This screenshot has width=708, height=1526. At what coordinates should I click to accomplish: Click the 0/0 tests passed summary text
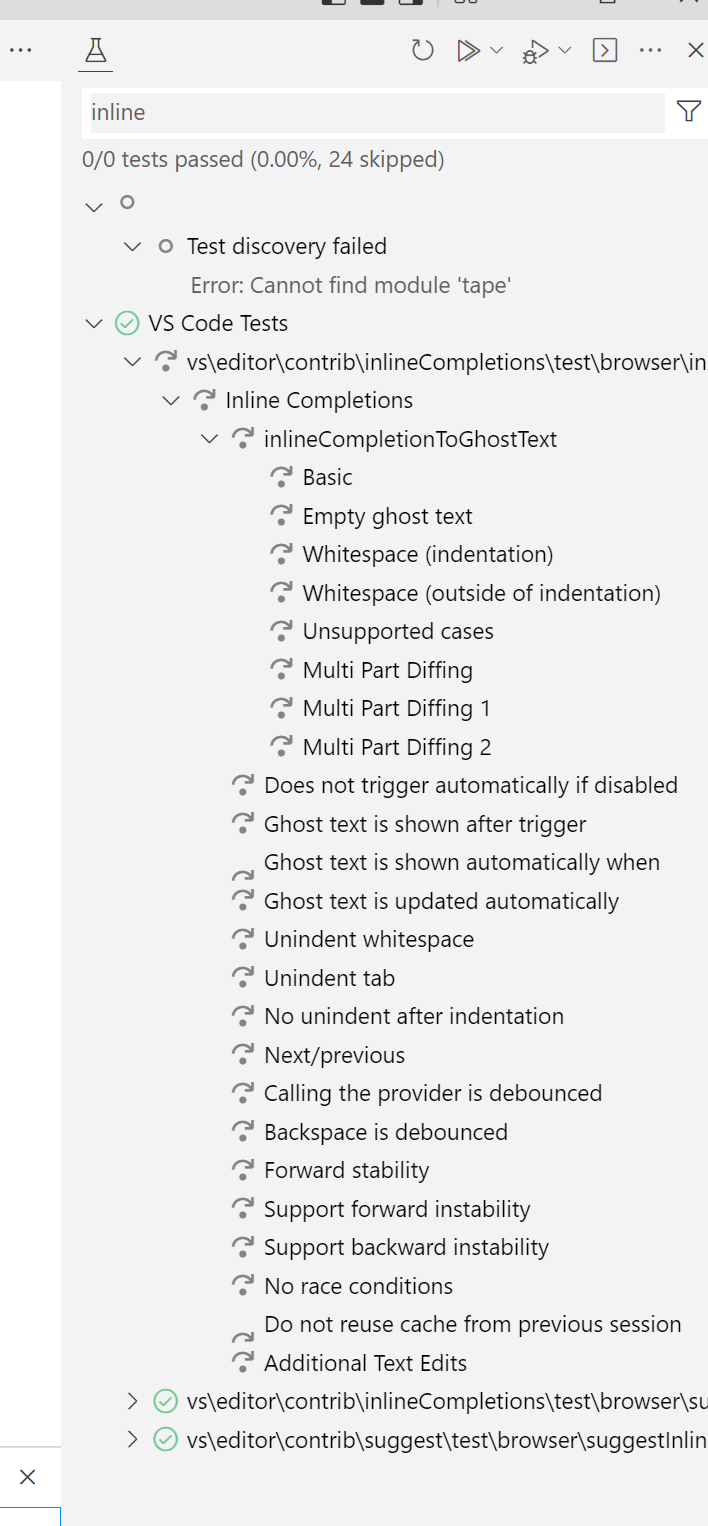(264, 159)
